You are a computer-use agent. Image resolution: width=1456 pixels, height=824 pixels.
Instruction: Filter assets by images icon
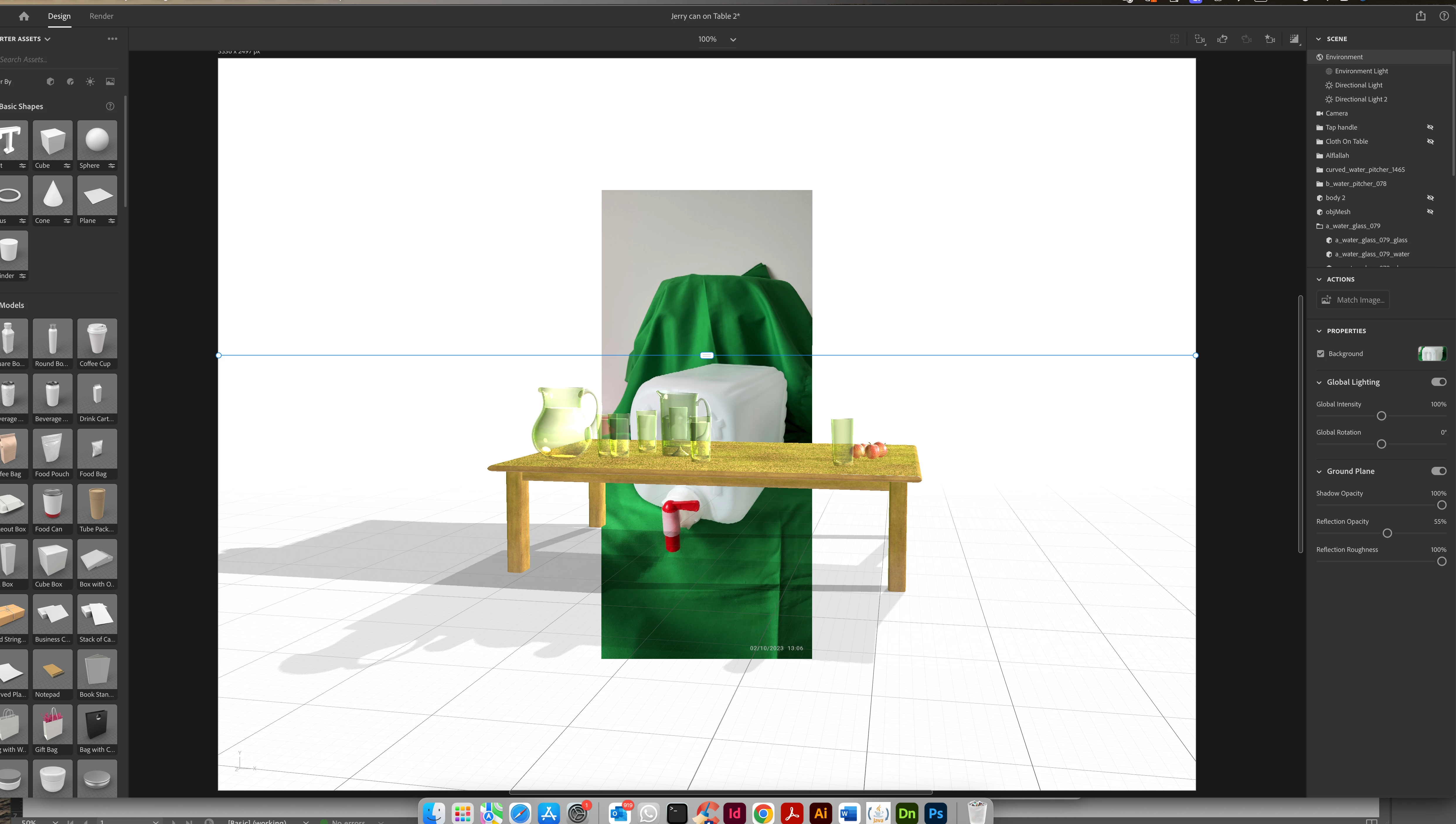pos(110,82)
